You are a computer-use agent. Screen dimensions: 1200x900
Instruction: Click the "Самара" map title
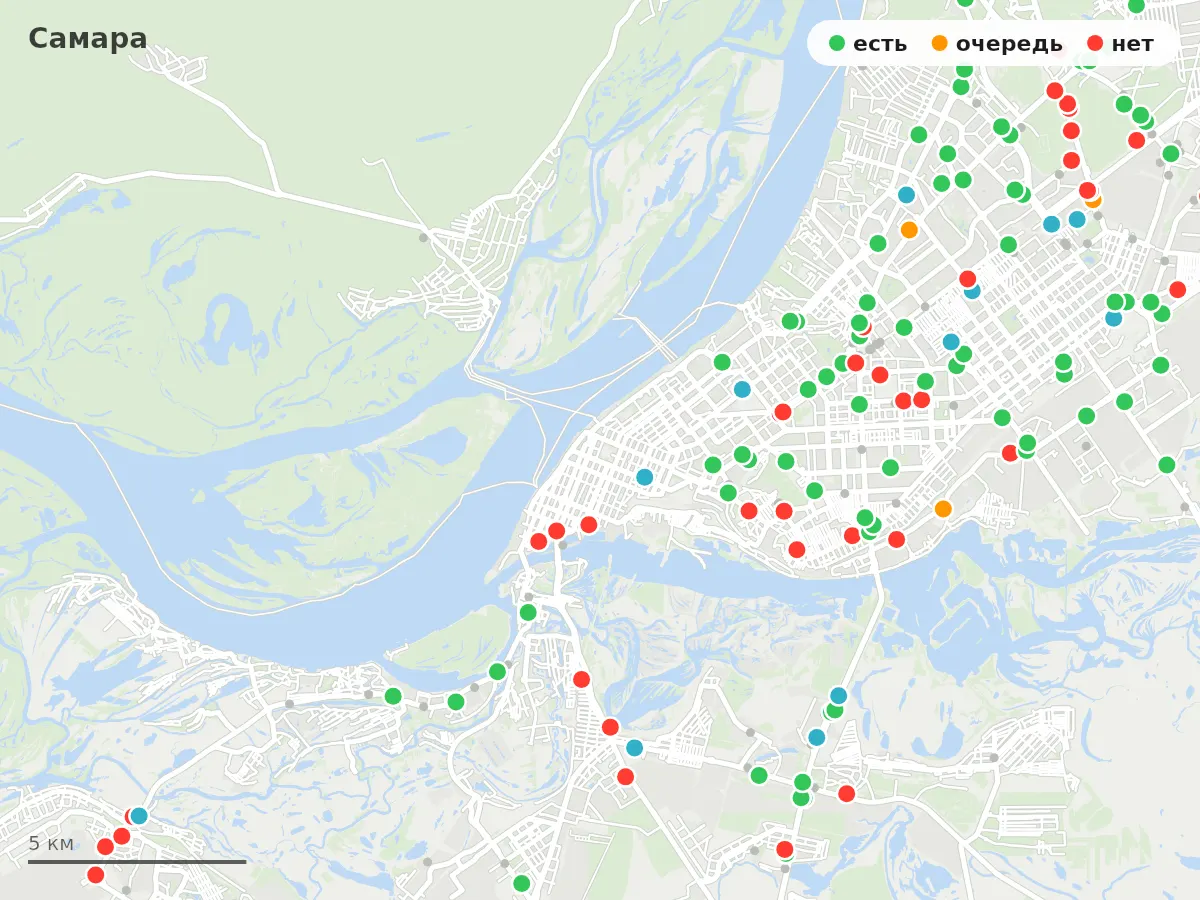pyautogui.click(x=88, y=39)
